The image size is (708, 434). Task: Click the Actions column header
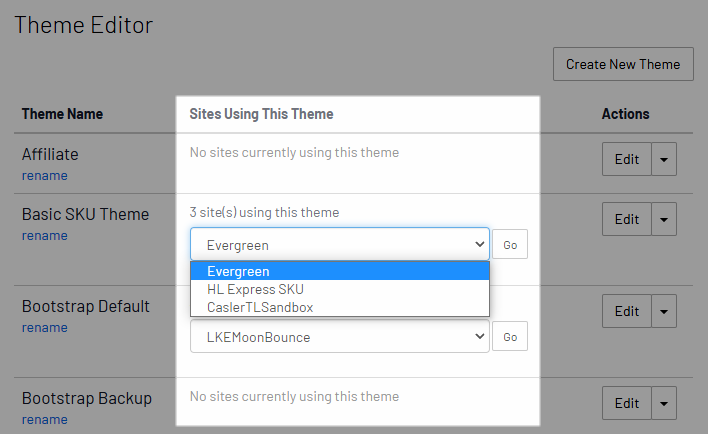tap(625, 114)
